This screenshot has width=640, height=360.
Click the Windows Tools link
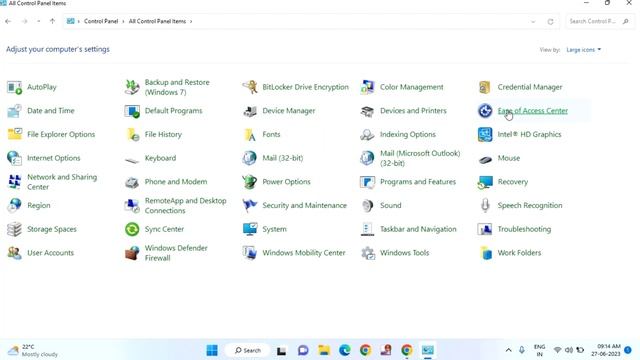[x=404, y=253]
